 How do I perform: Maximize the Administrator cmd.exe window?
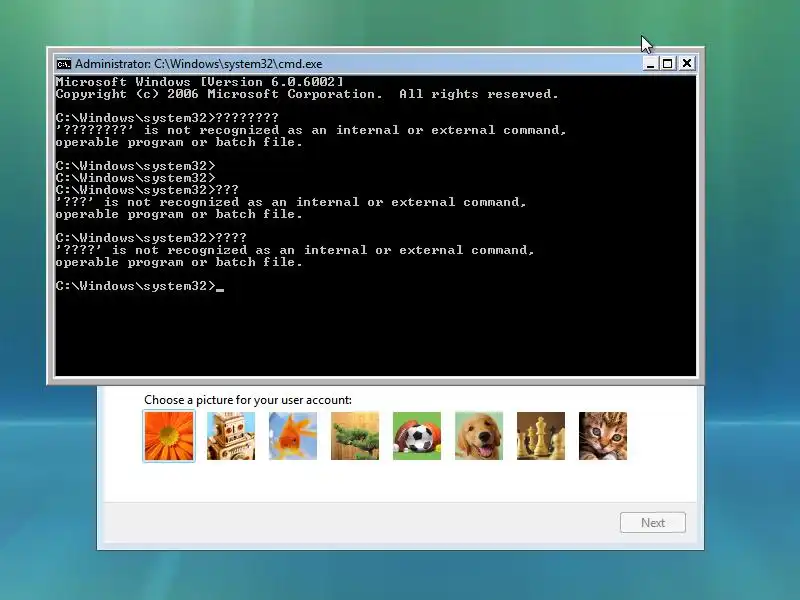(667, 63)
